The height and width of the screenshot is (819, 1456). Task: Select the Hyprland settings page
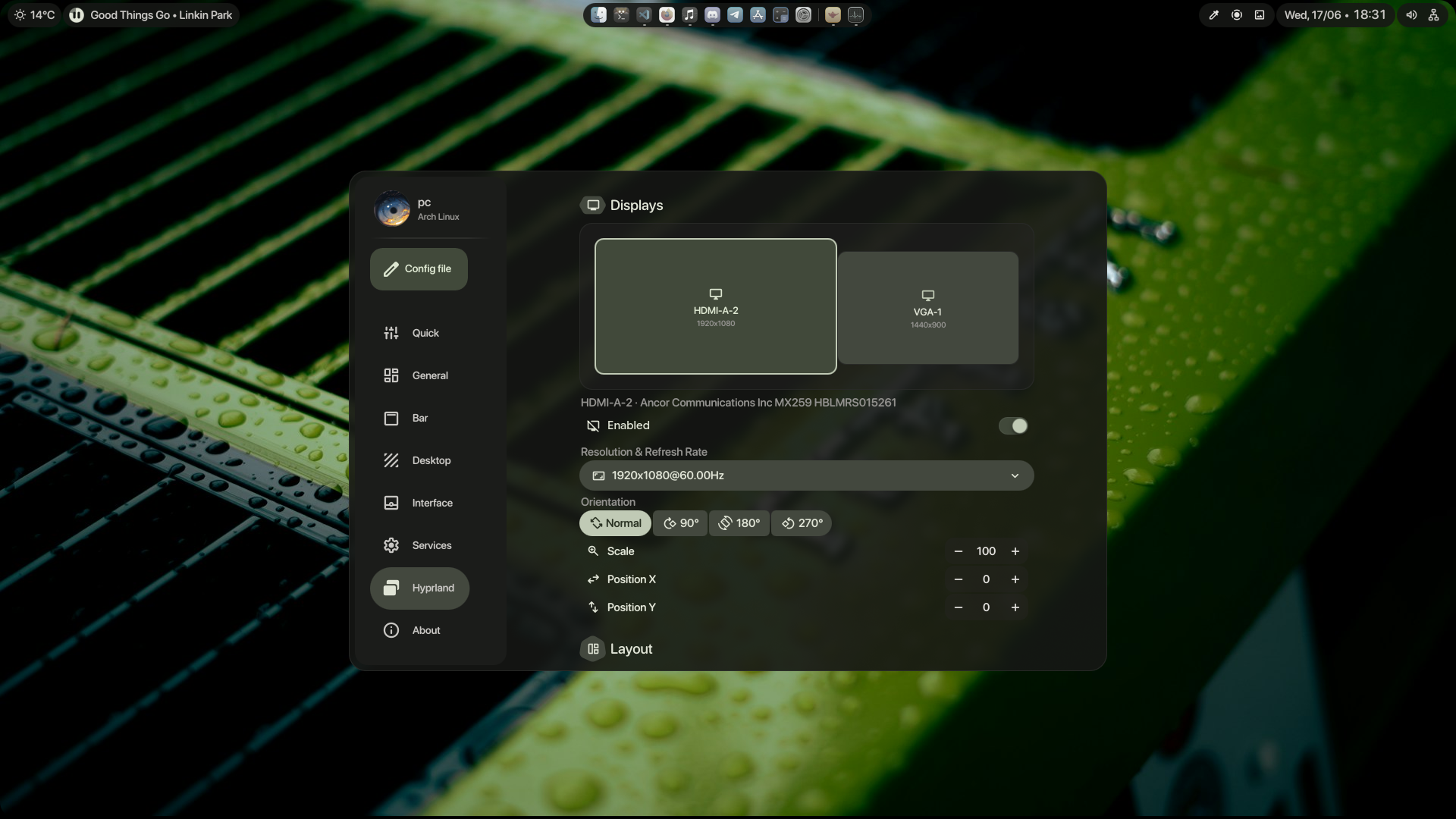[419, 588]
